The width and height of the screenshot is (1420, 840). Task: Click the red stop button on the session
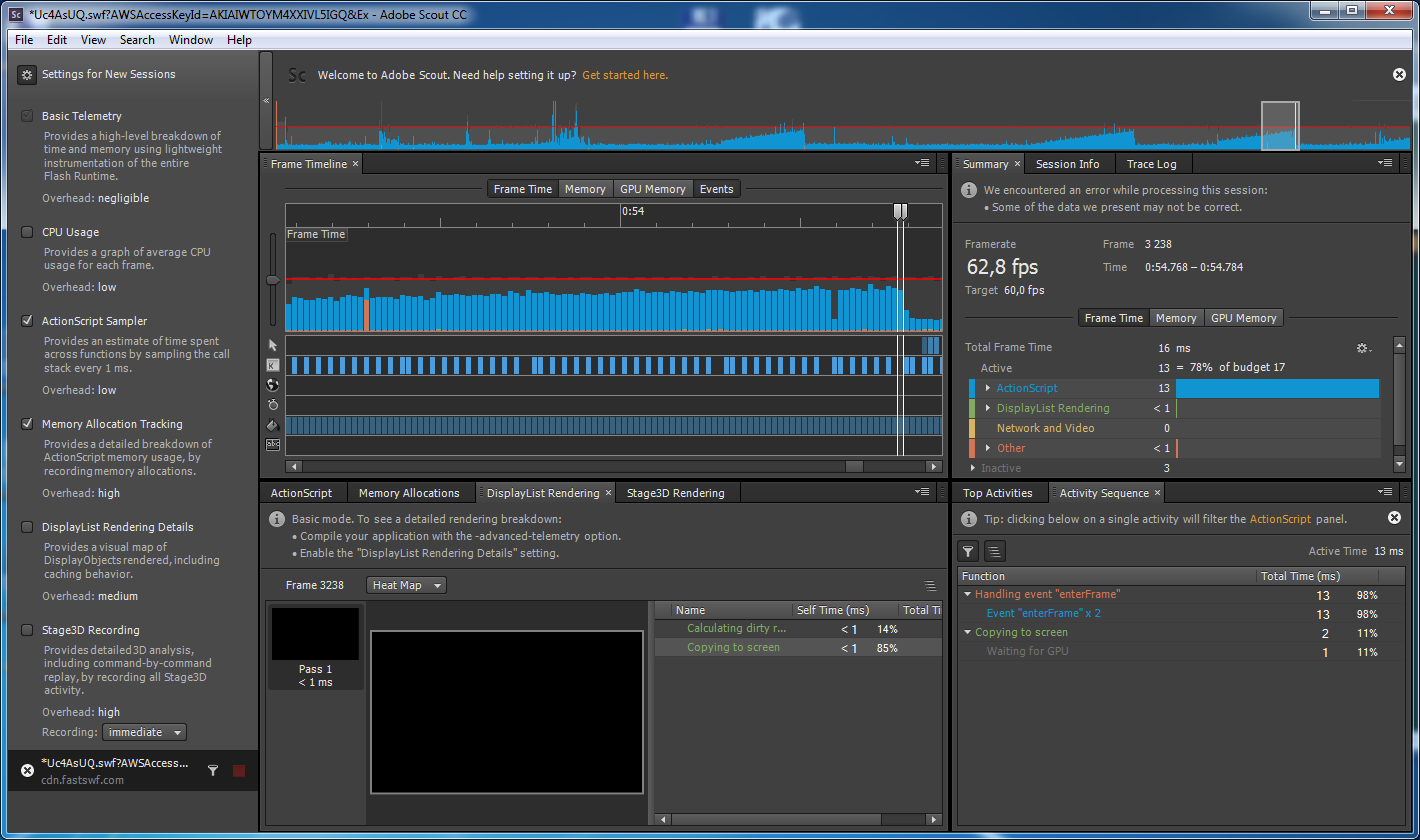pyautogui.click(x=239, y=771)
